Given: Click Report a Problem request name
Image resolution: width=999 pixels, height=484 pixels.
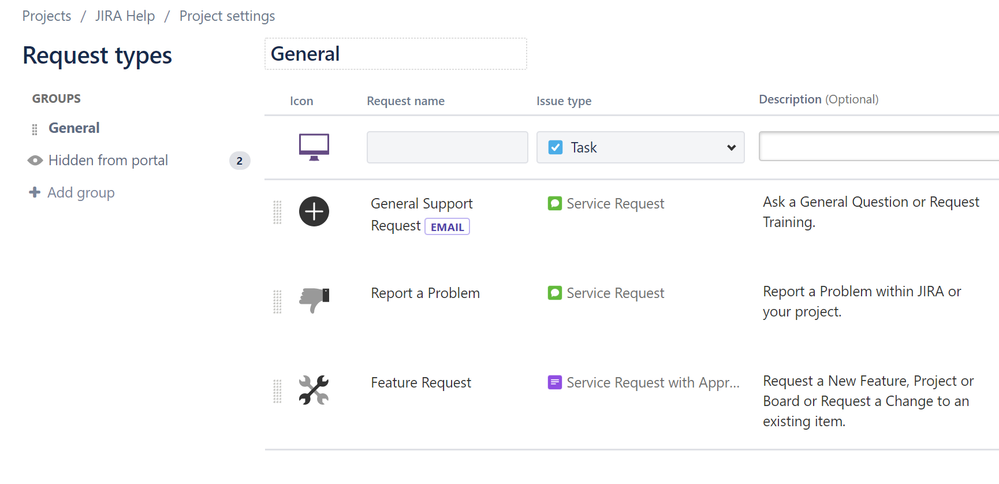Looking at the screenshot, I should (x=426, y=293).
